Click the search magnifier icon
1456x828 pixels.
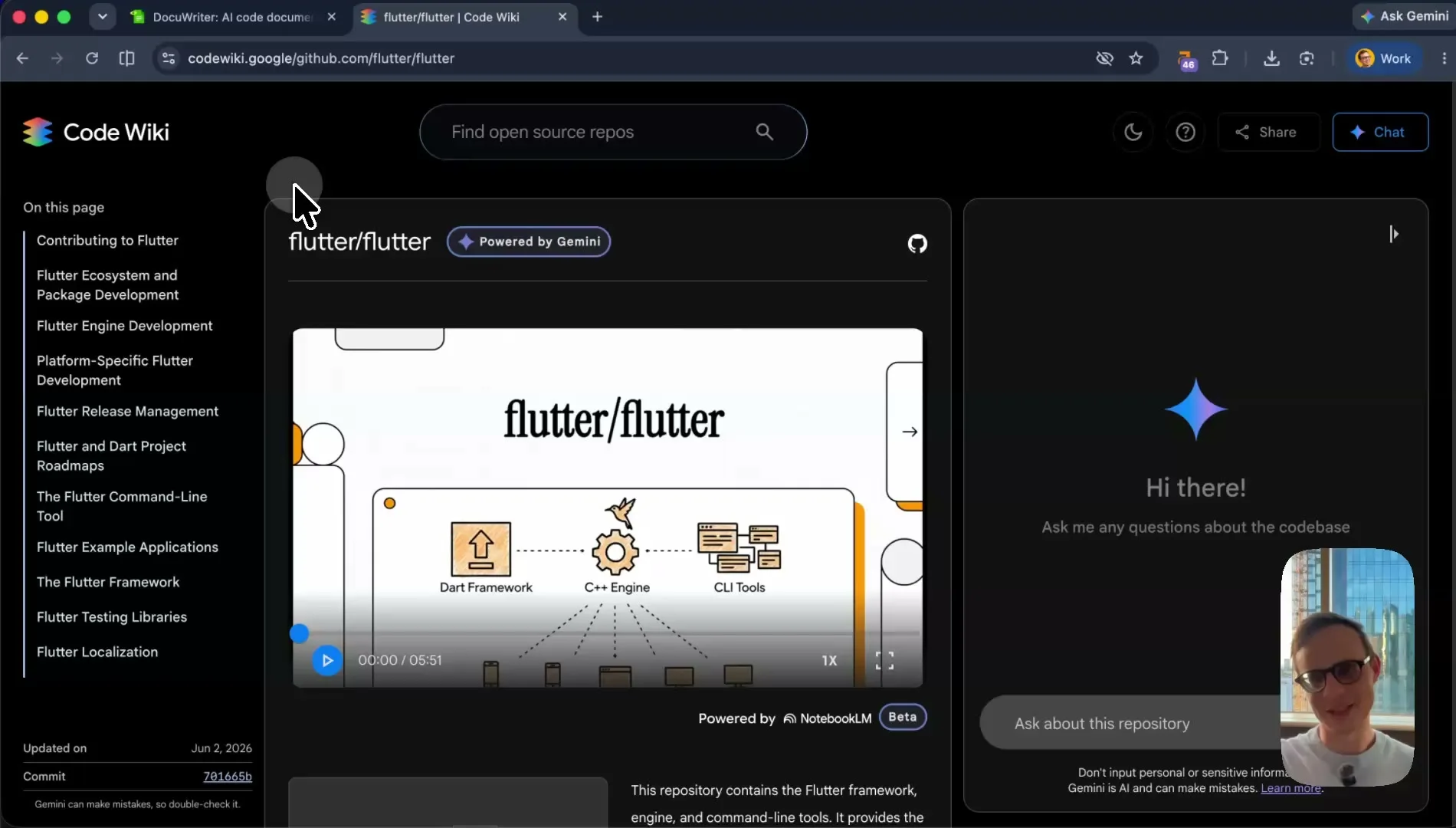[x=764, y=132]
